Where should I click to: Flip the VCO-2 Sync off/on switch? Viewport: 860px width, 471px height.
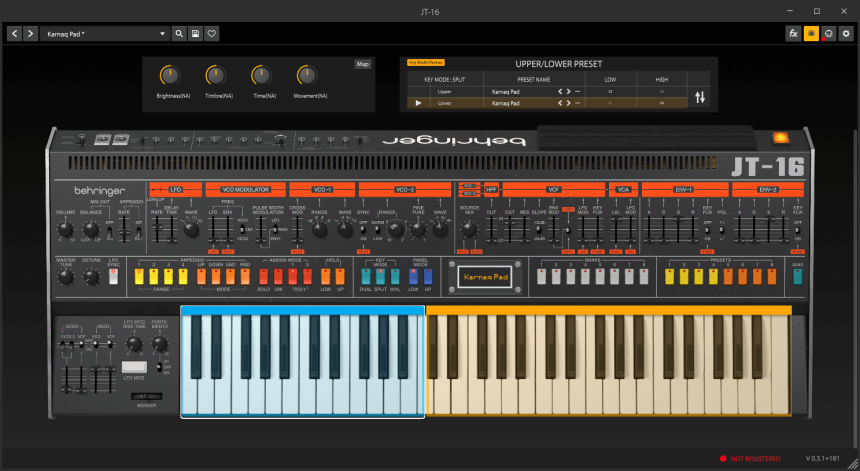[x=363, y=230]
